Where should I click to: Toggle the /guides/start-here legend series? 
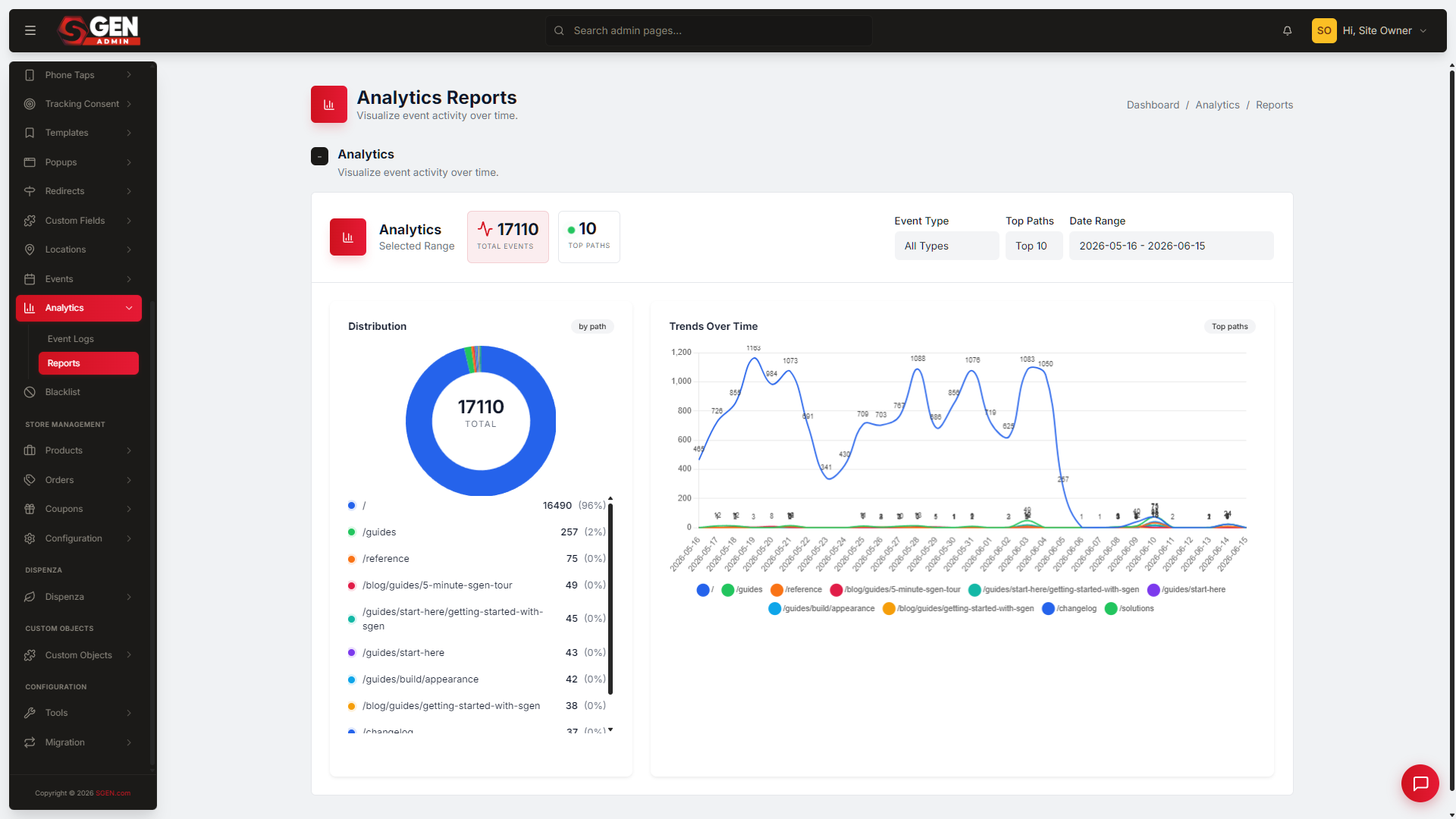pos(1186,590)
